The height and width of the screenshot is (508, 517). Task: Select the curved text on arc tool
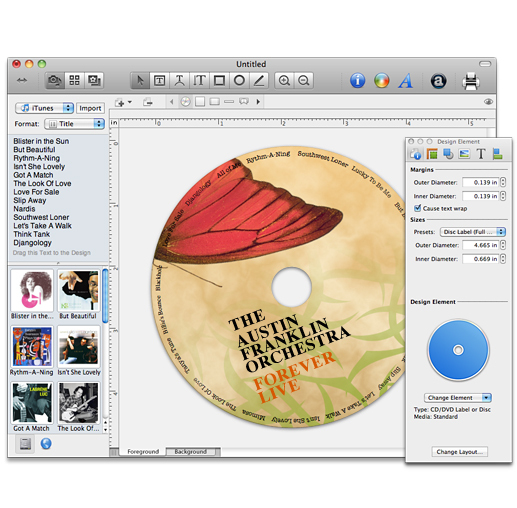point(179,80)
